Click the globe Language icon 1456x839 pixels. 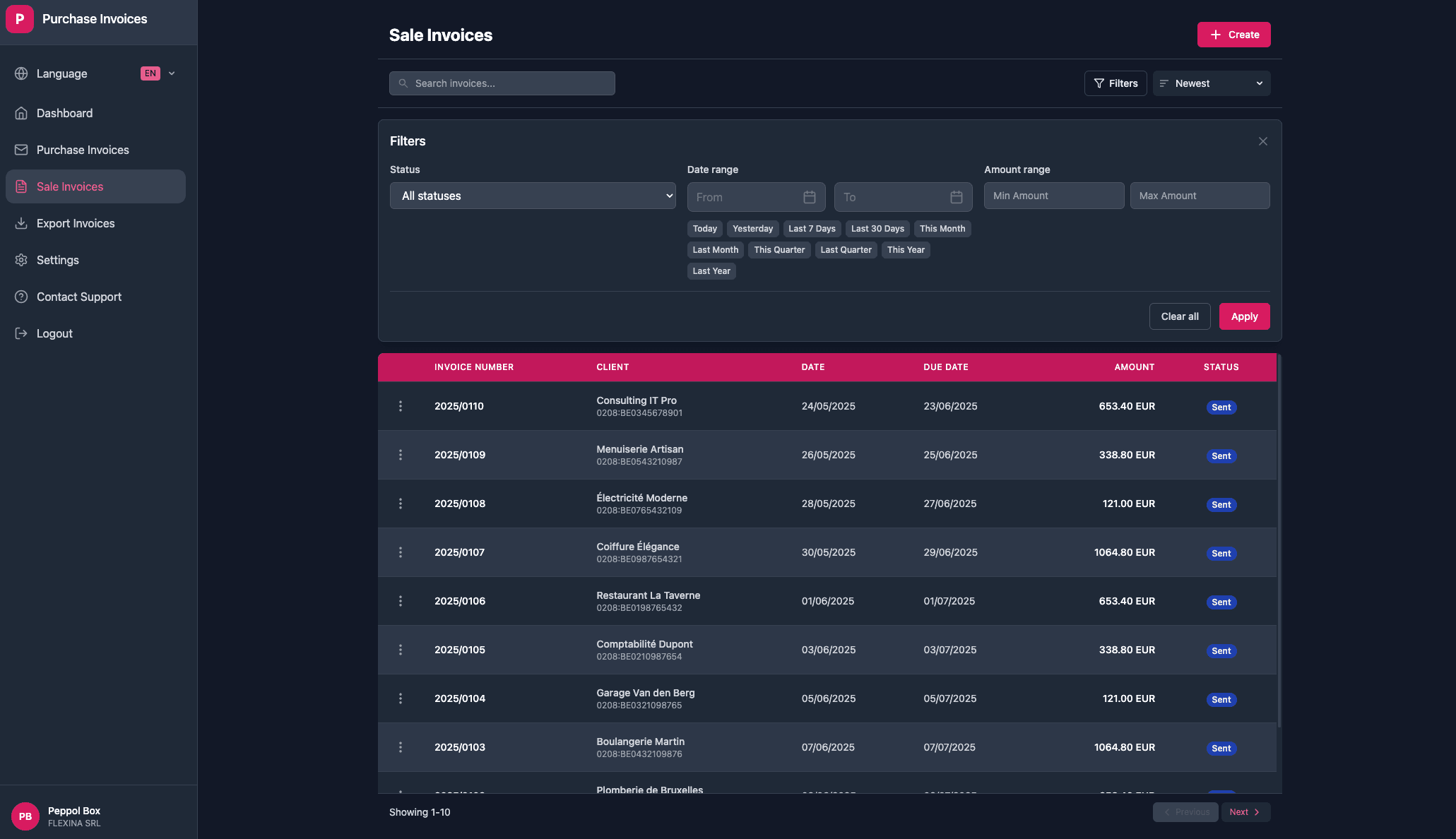21,73
